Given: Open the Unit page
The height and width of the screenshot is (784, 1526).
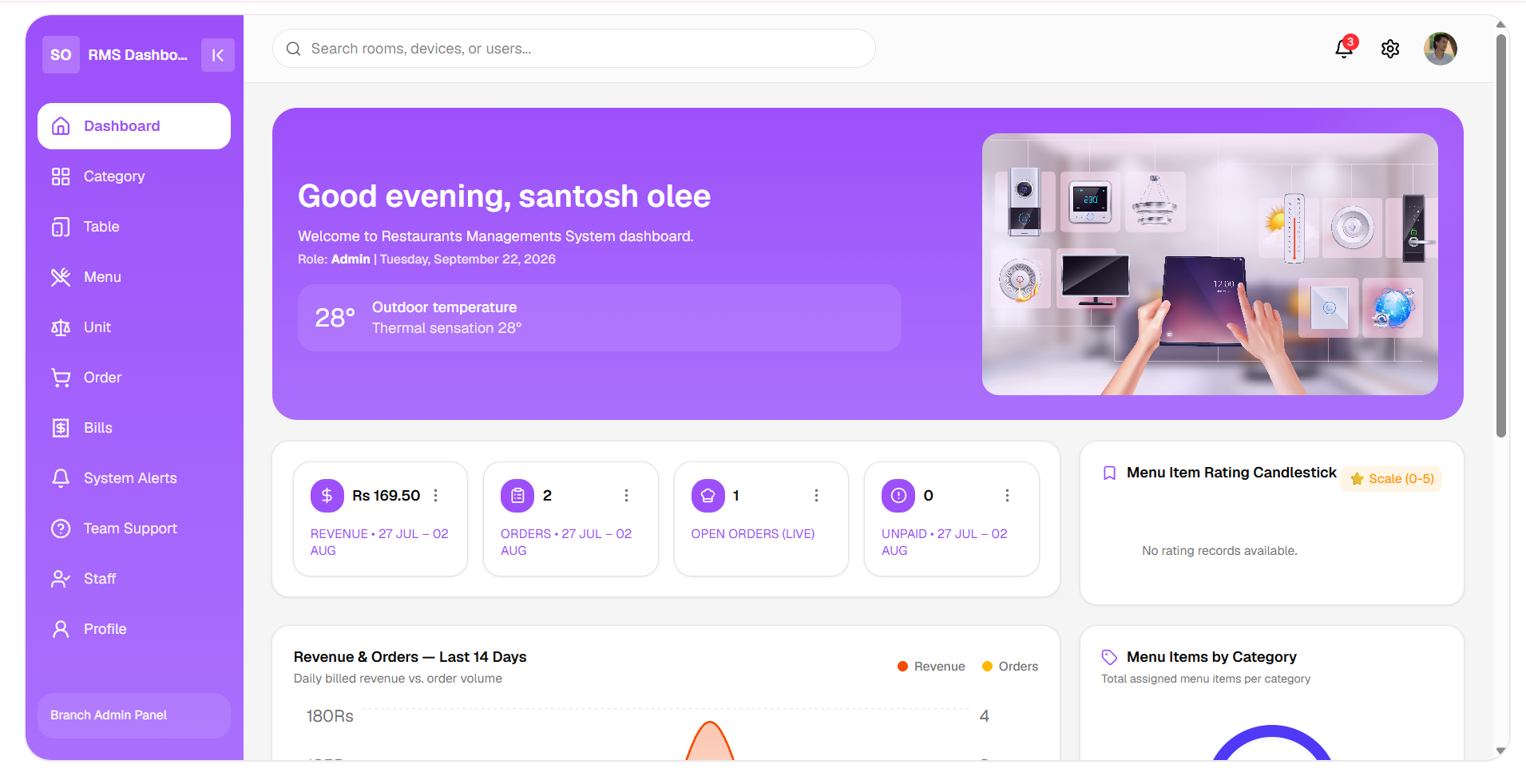Looking at the screenshot, I should pos(134,327).
